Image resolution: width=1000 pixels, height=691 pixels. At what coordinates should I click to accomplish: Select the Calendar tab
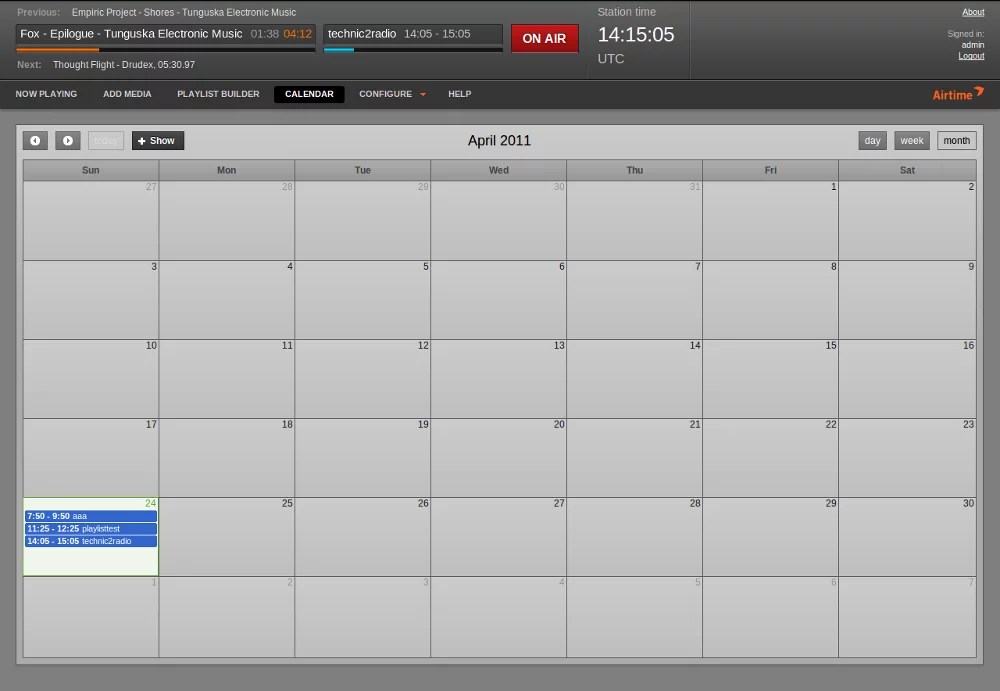click(x=309, y=94)
